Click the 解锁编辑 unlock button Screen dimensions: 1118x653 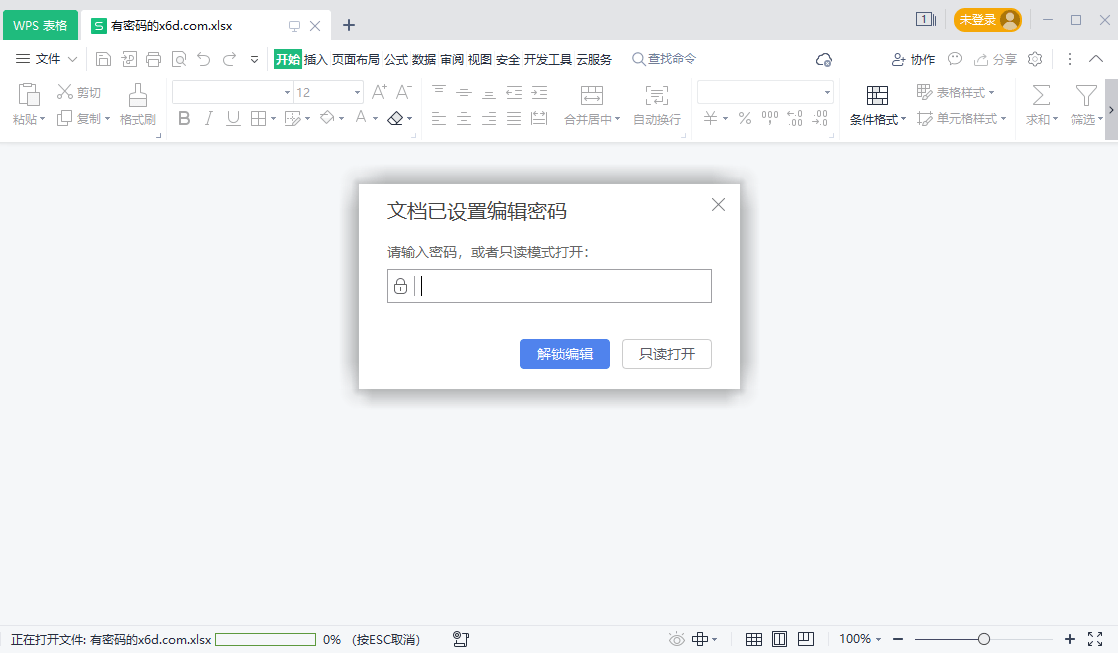565,354
